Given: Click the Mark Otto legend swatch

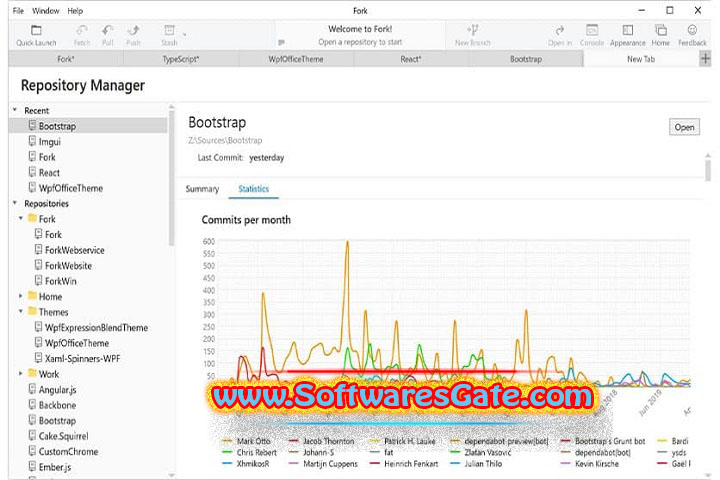Looking at the screenshot, I should pos(227,441).
